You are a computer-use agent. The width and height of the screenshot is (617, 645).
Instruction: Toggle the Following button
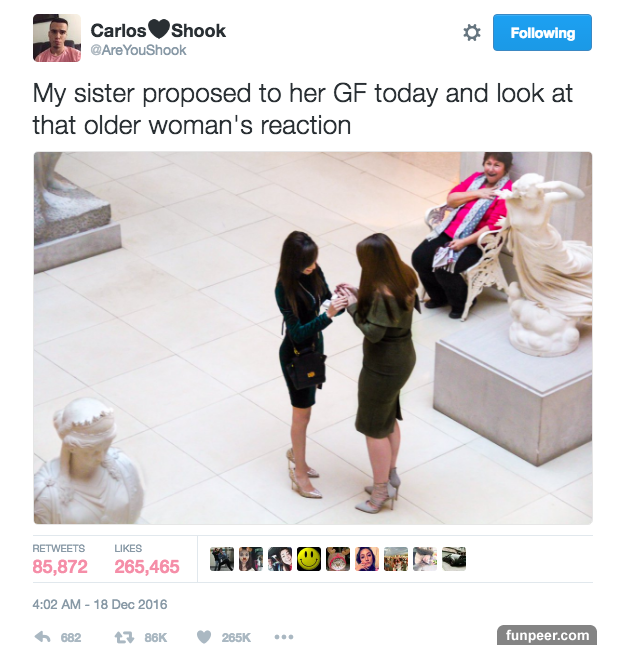(x=542, y=32)
